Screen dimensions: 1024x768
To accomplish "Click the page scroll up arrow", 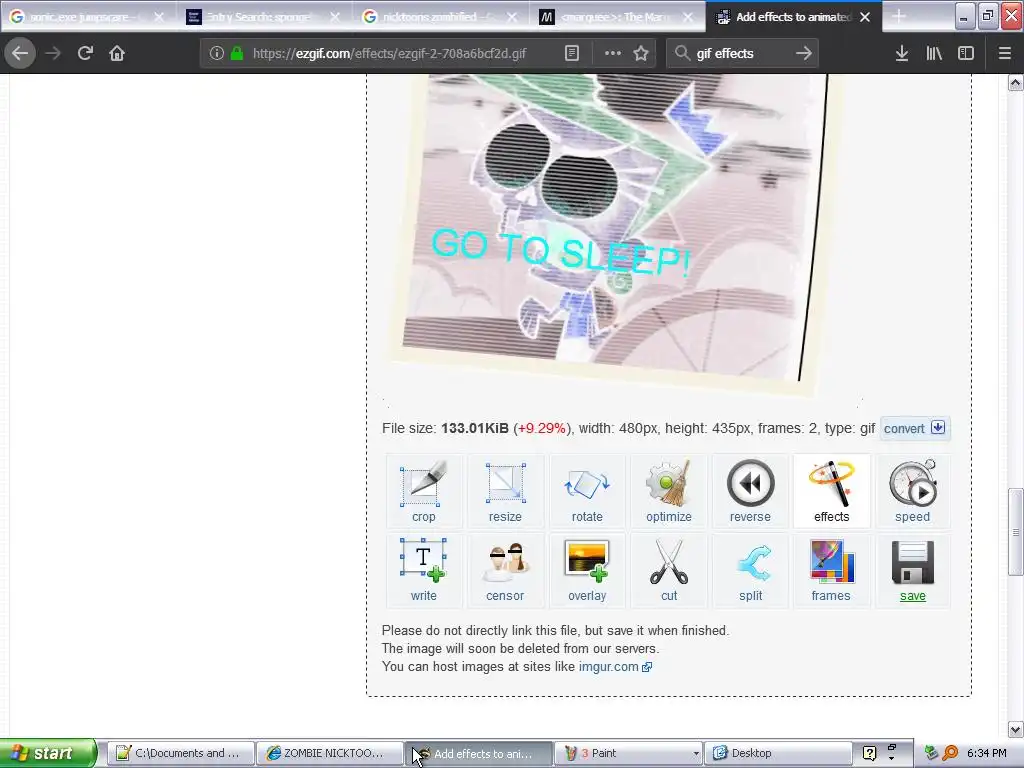I will click(x=1015, y=82).
